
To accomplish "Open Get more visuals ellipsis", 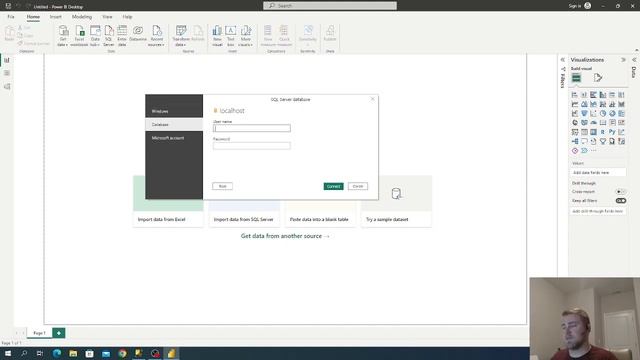I will [x=593, y=151].
